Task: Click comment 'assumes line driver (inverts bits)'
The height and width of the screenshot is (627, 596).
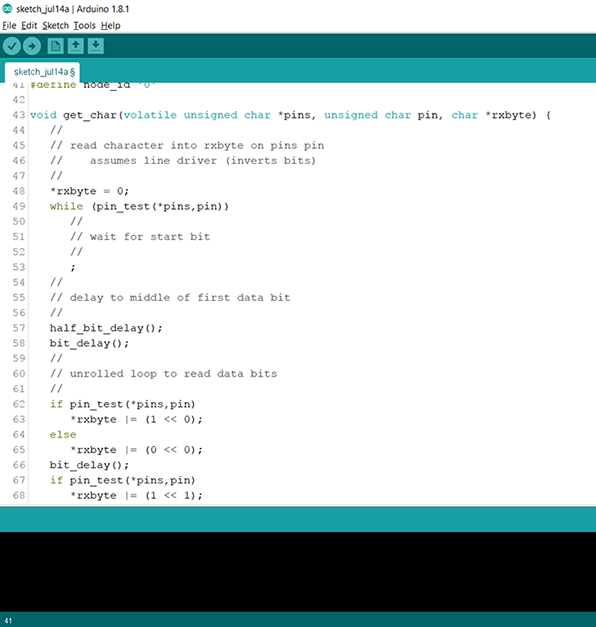Action: (x=183, y=161)
